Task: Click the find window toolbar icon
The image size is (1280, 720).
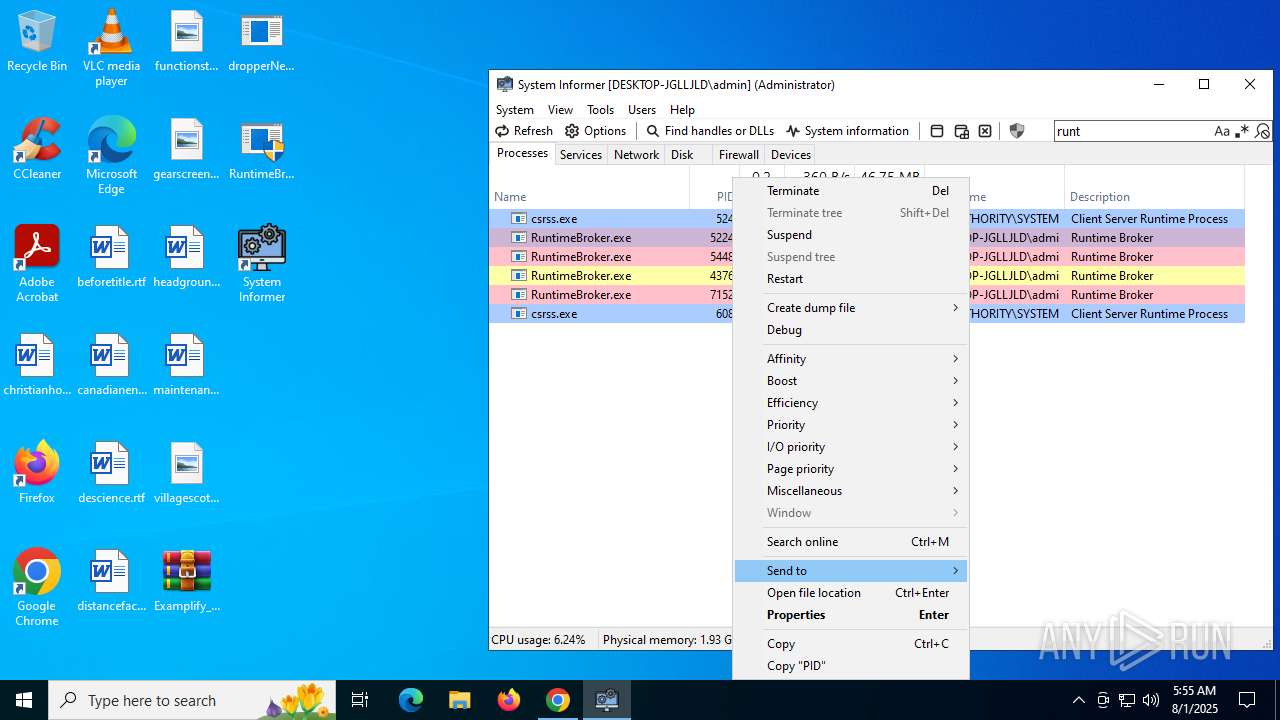Action: pos(937,131)
